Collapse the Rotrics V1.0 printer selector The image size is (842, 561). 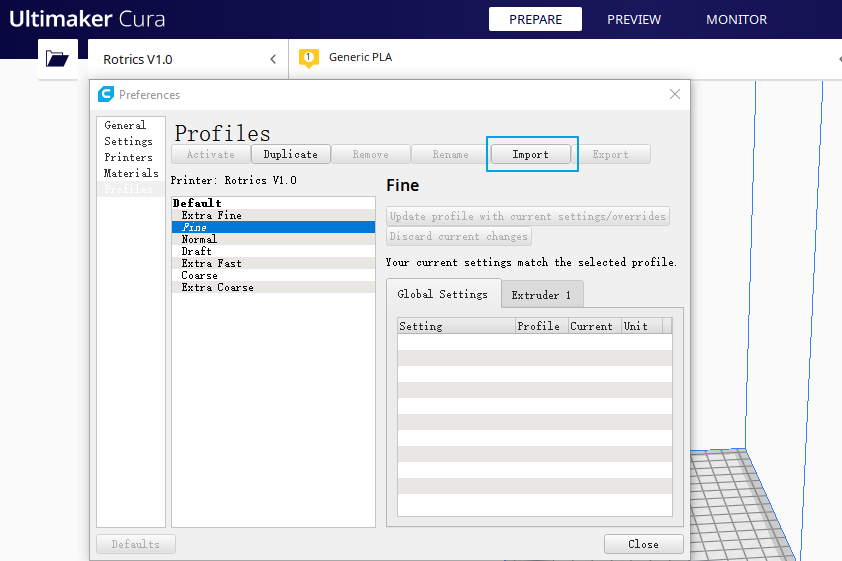point(273,59)
